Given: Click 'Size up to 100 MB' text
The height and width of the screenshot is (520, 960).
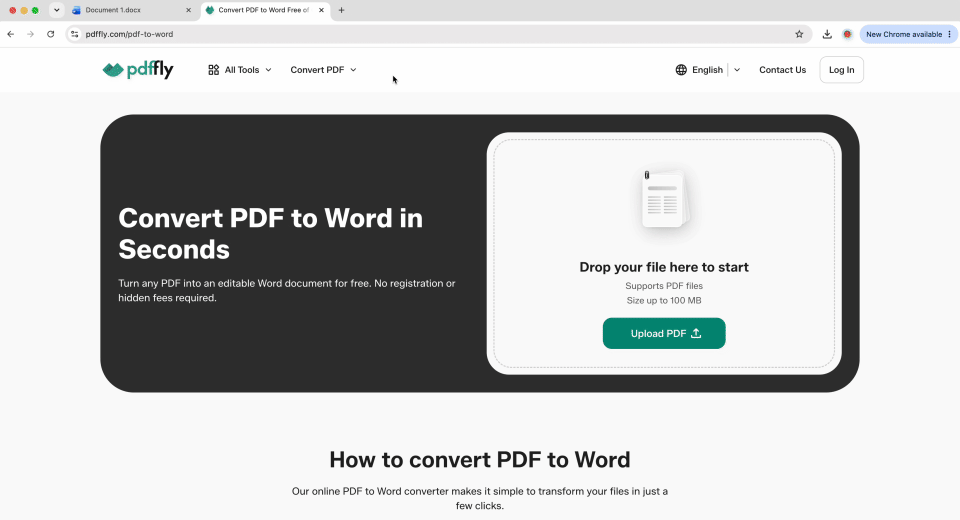Looking at the screenshot, I should coord(664,301).
